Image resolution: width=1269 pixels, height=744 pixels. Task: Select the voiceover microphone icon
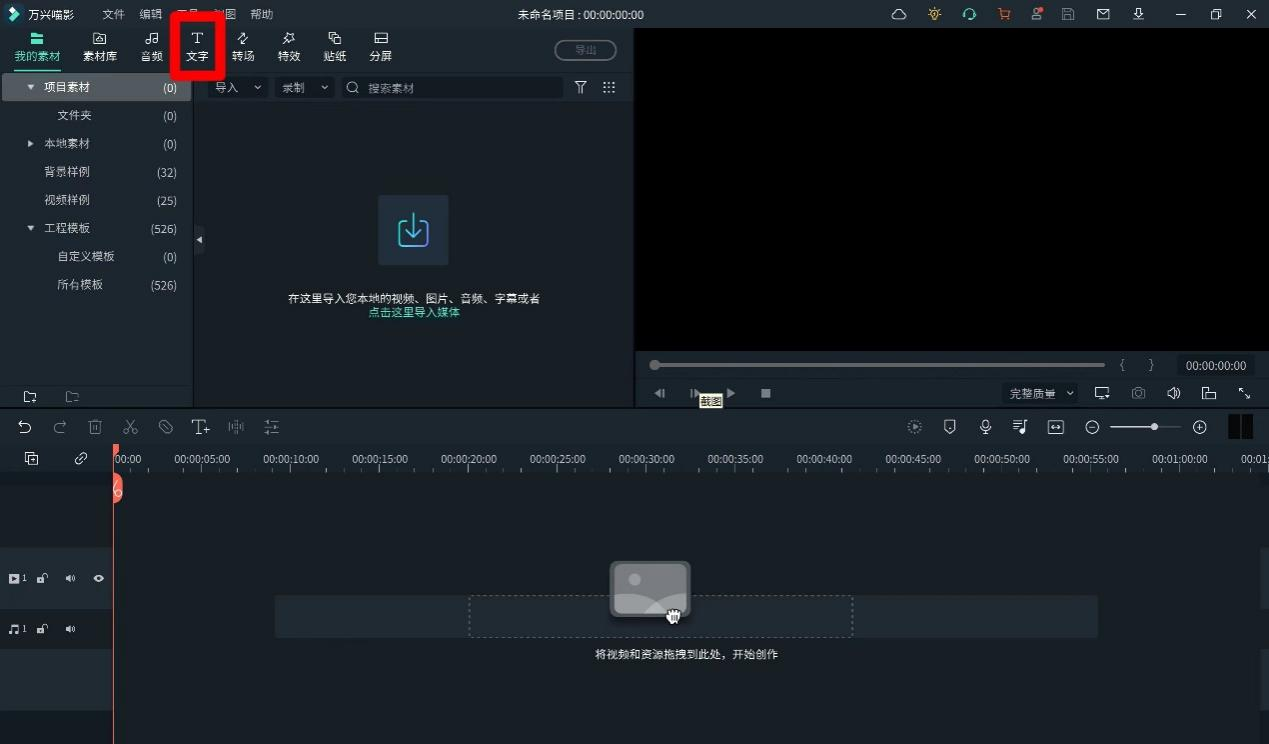pos(985,427)
